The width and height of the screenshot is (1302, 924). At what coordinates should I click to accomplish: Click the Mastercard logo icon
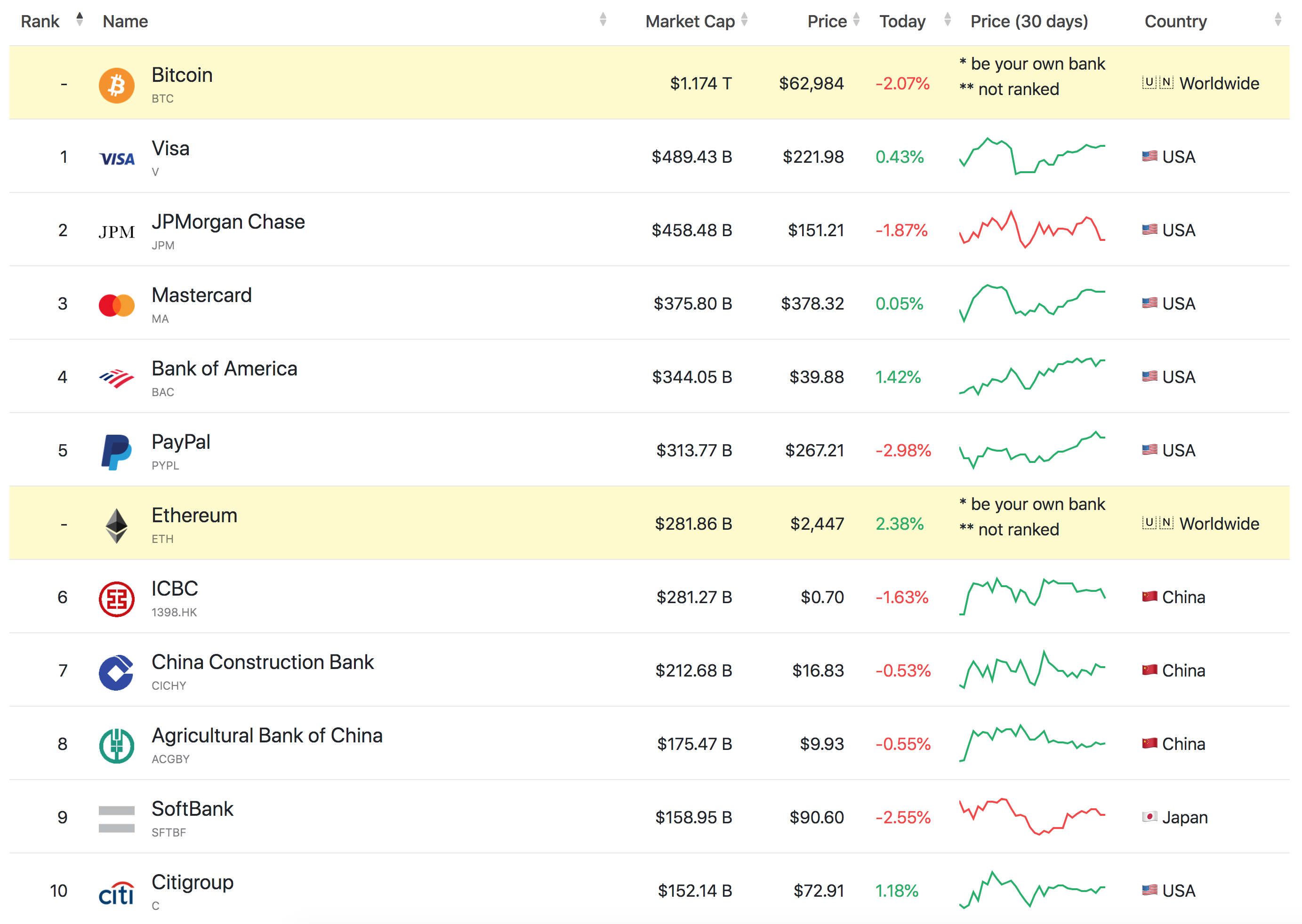click(117, 305)
